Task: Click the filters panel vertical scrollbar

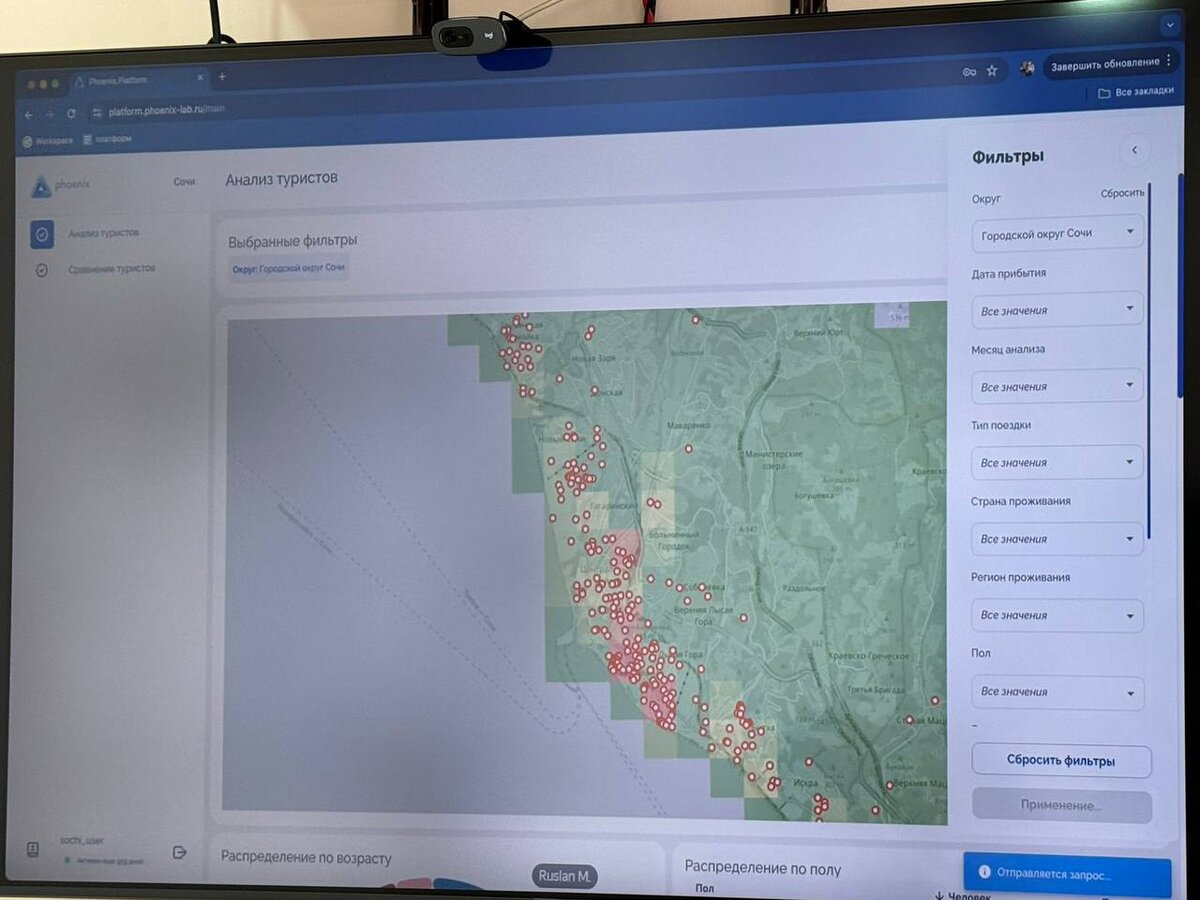Action: [x=1149, y=360]
